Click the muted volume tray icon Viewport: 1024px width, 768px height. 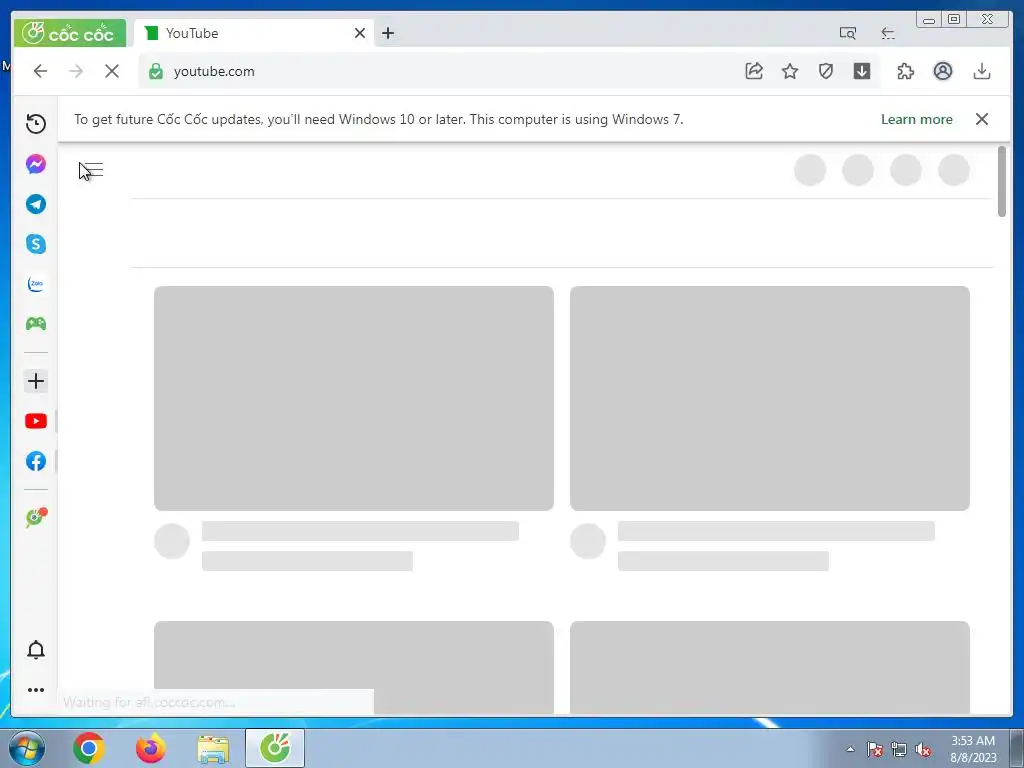coord(923,750)
